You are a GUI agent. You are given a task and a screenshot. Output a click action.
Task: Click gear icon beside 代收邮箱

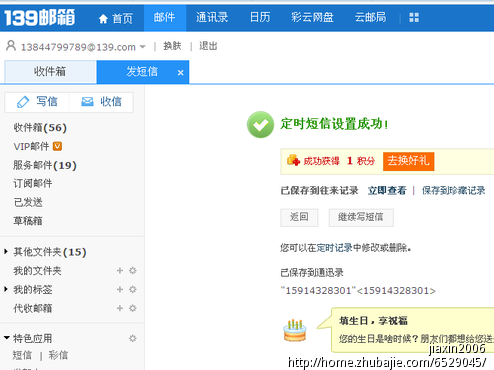coord(133,308)
